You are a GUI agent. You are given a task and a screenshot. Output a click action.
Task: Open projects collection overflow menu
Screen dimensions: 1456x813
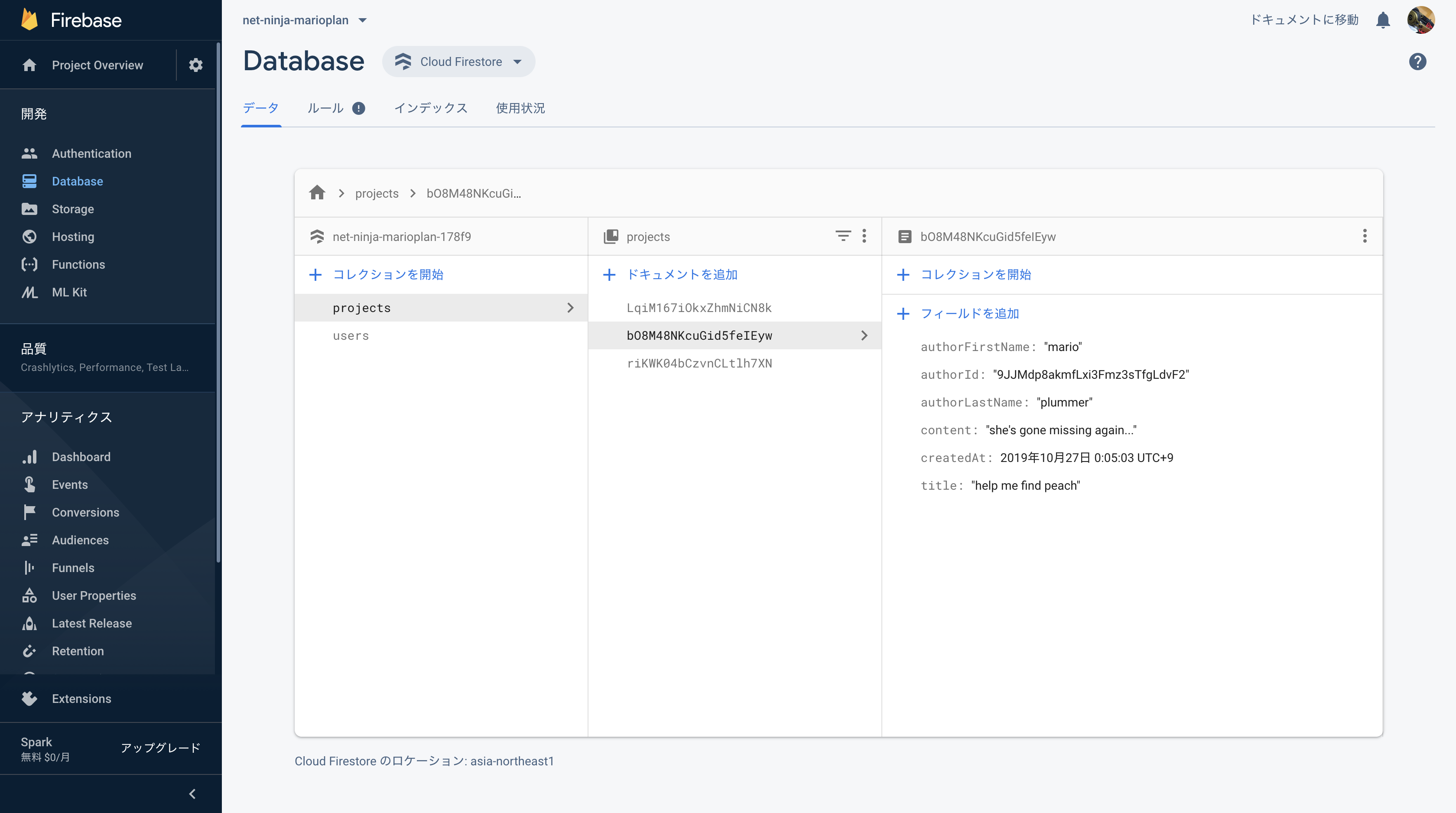pyautogui.click(x=864, y=236)
